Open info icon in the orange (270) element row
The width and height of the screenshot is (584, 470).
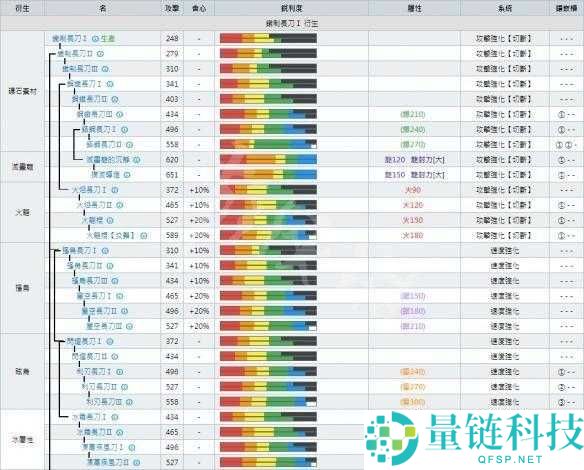[x=124, y=387]
